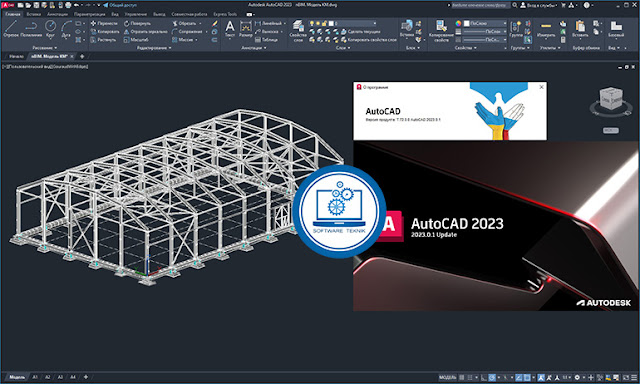Select the Полилиния (Polyline) tool

click(x=31, y=29)
